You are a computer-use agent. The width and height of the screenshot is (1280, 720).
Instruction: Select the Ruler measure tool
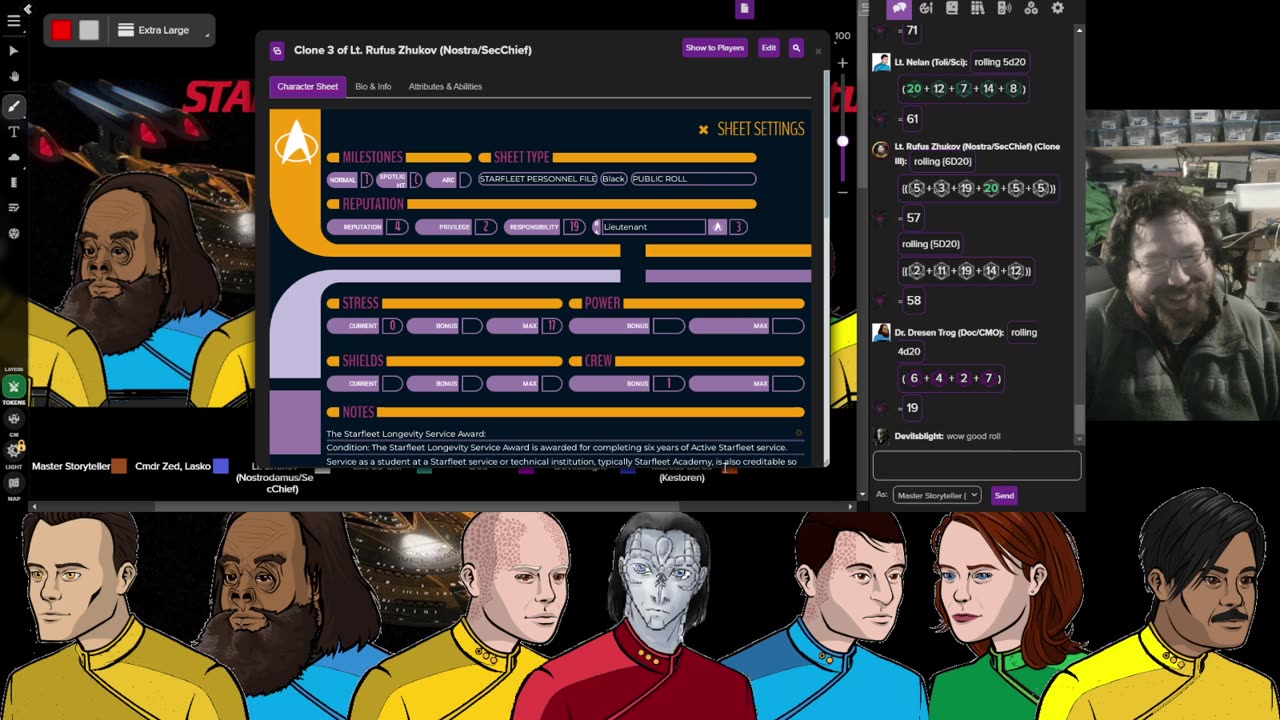[14, 183]
